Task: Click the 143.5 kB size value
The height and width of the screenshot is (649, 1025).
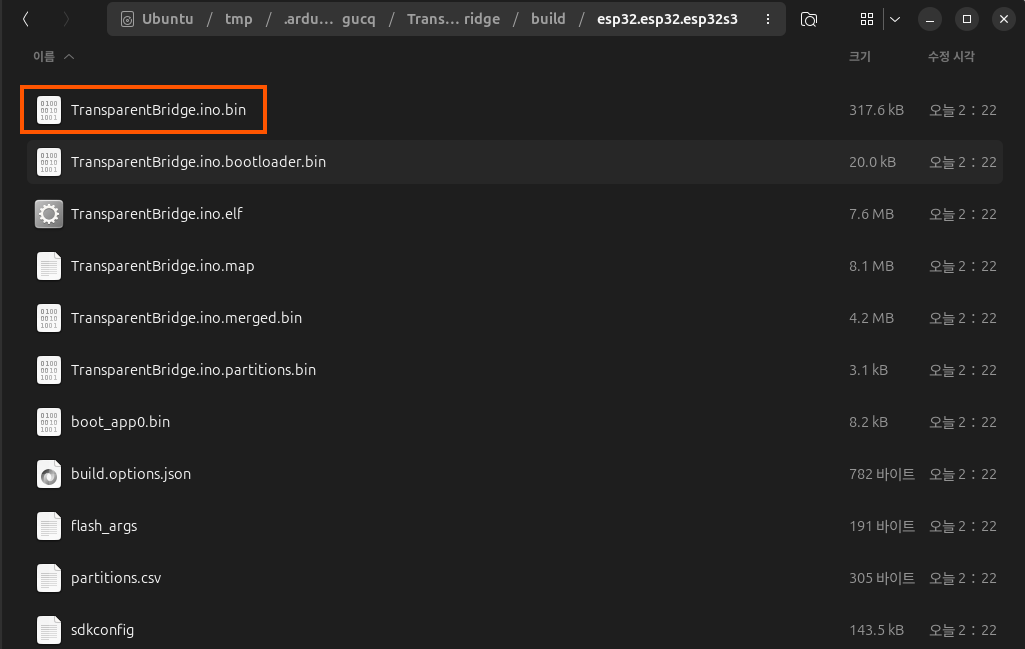Action: pos(876,630)
